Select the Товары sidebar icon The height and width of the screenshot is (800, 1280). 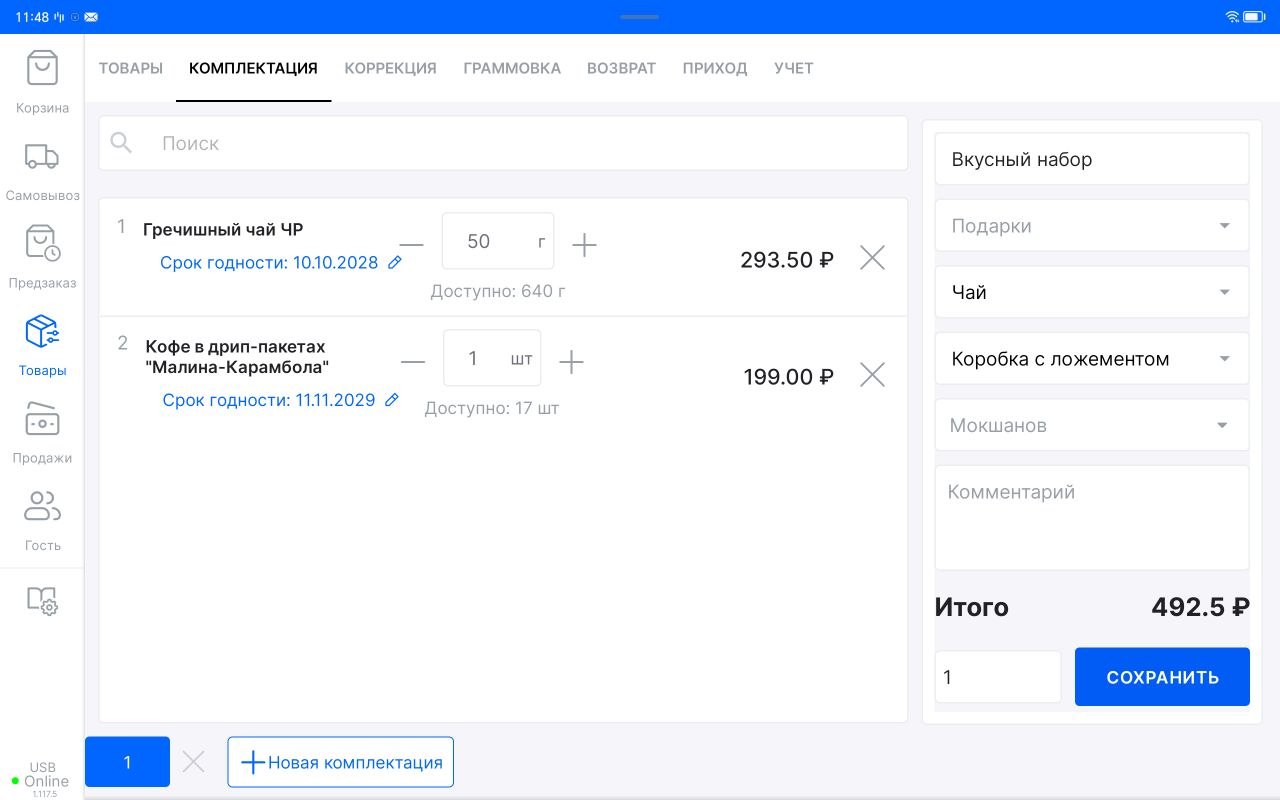41,343
